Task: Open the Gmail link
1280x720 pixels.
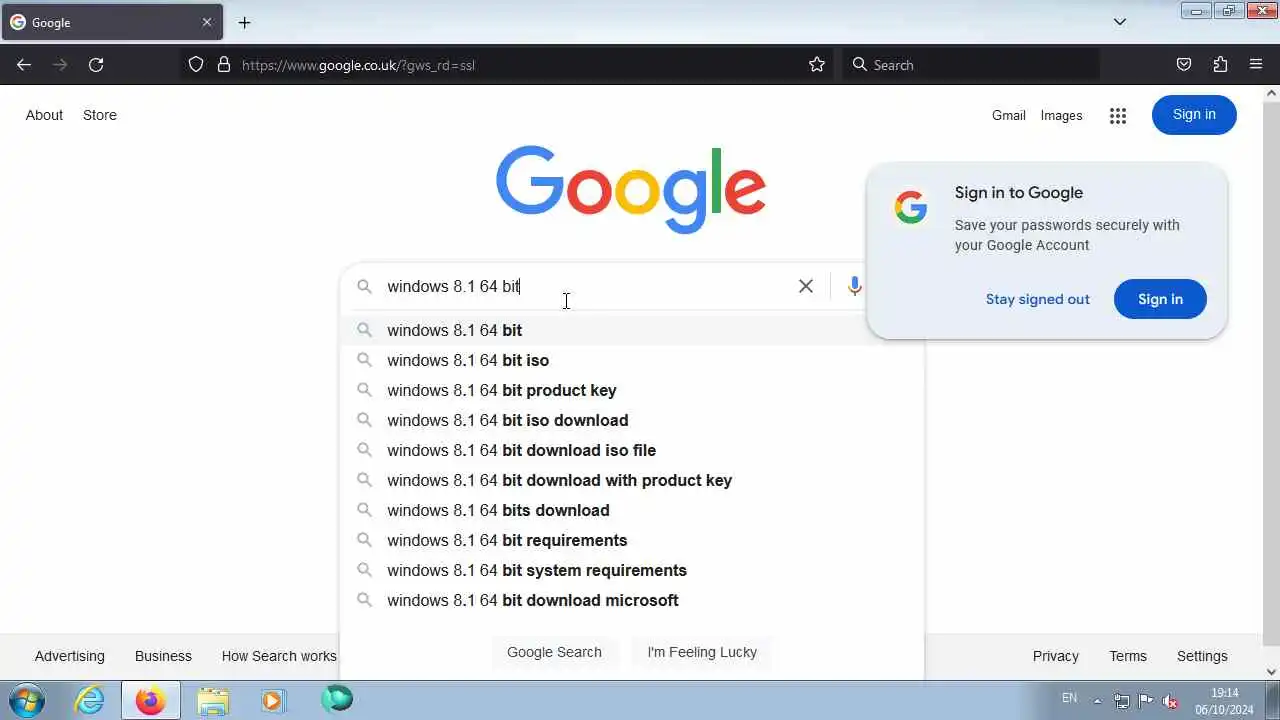Action: click(x=1009, y=115)
